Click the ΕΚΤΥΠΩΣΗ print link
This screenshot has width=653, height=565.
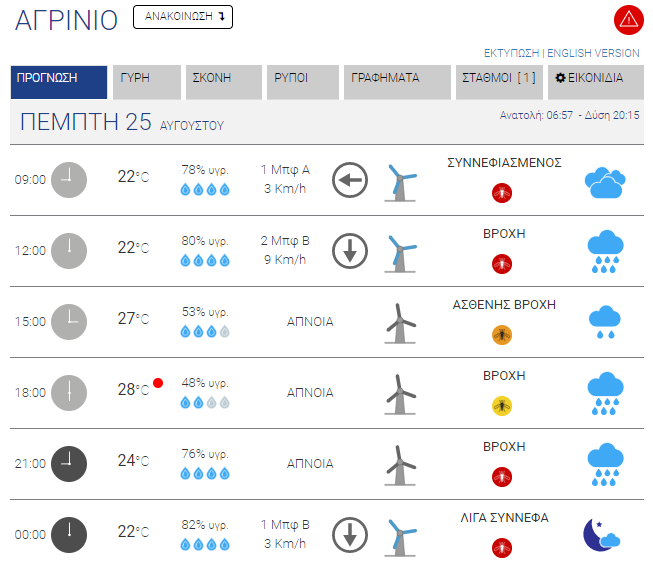point(511,53)
